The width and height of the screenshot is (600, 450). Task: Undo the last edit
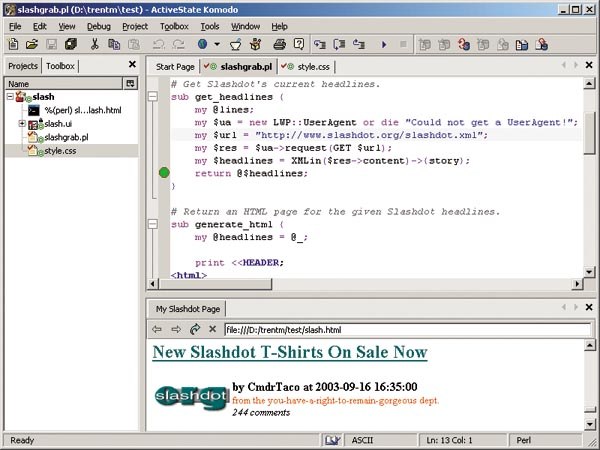(158, 44)
